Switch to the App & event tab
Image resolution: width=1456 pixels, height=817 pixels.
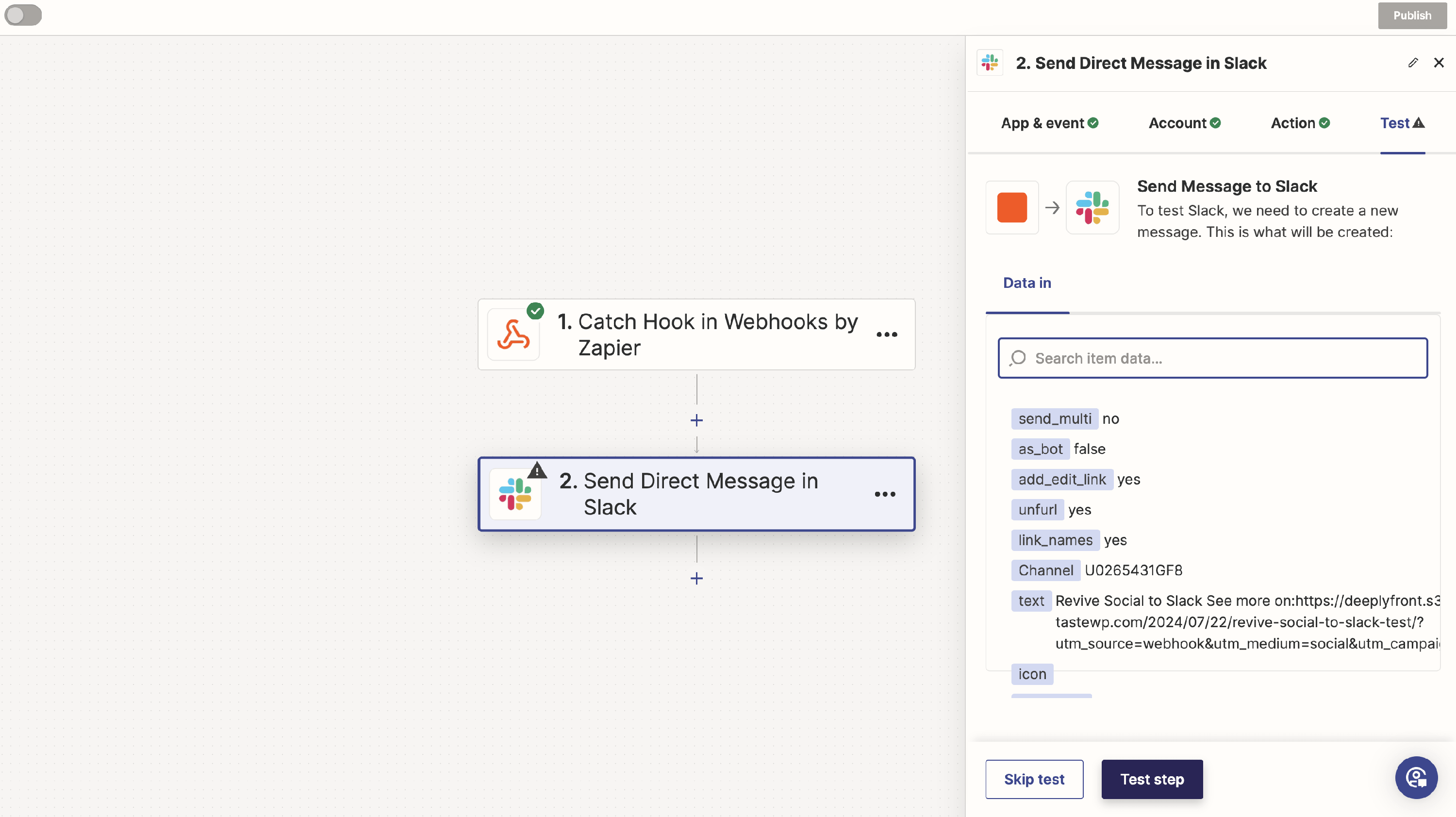coord(1049,123)
